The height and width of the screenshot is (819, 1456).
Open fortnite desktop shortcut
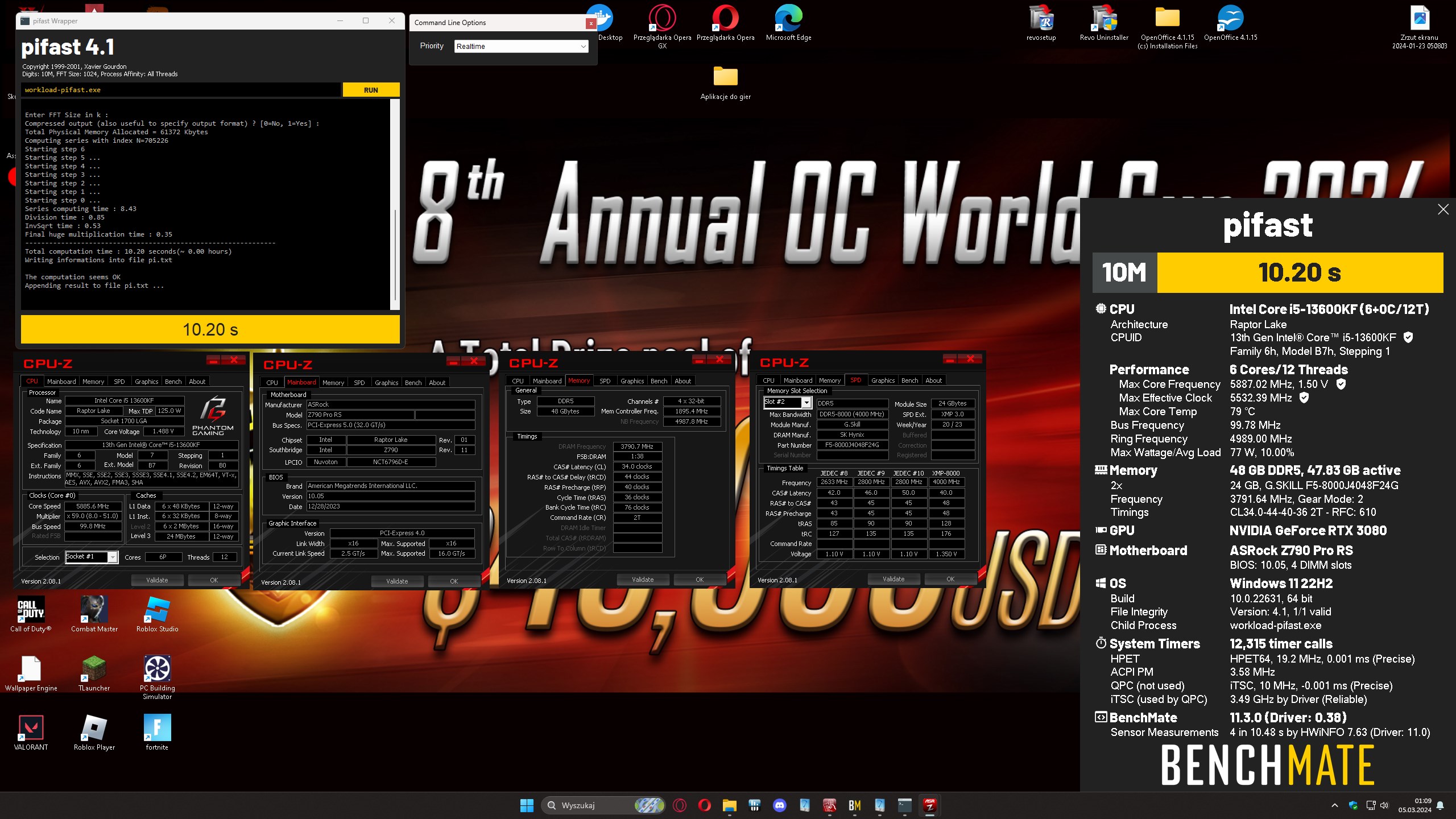tap(158, 732)
